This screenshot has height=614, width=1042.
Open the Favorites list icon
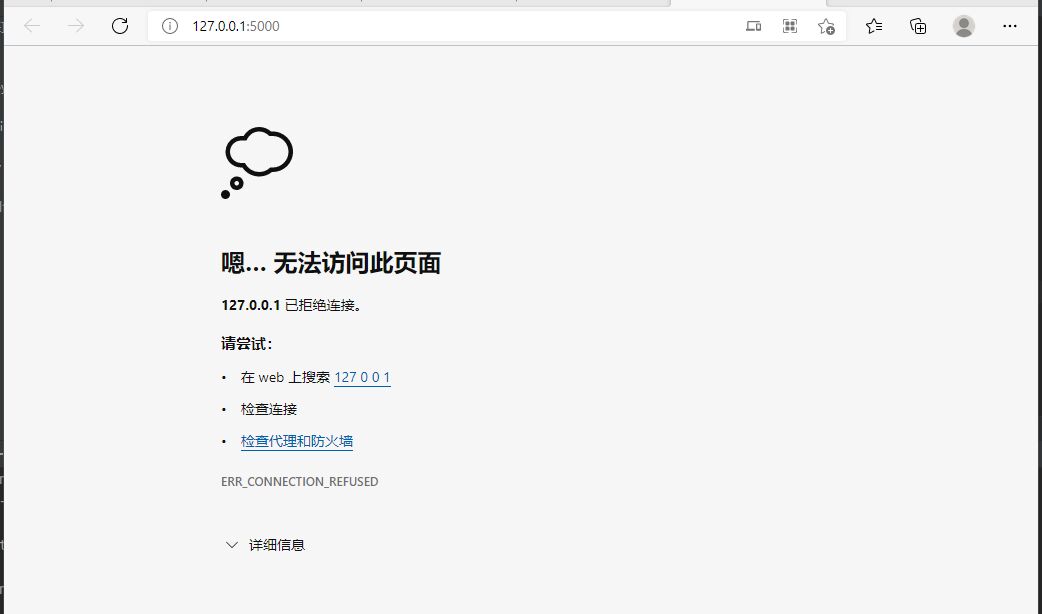[x=874, y=26]
